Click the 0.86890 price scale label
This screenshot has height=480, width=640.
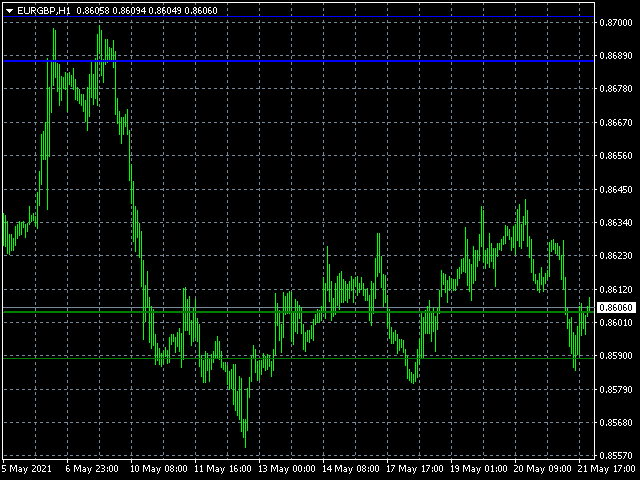point(616,56)
